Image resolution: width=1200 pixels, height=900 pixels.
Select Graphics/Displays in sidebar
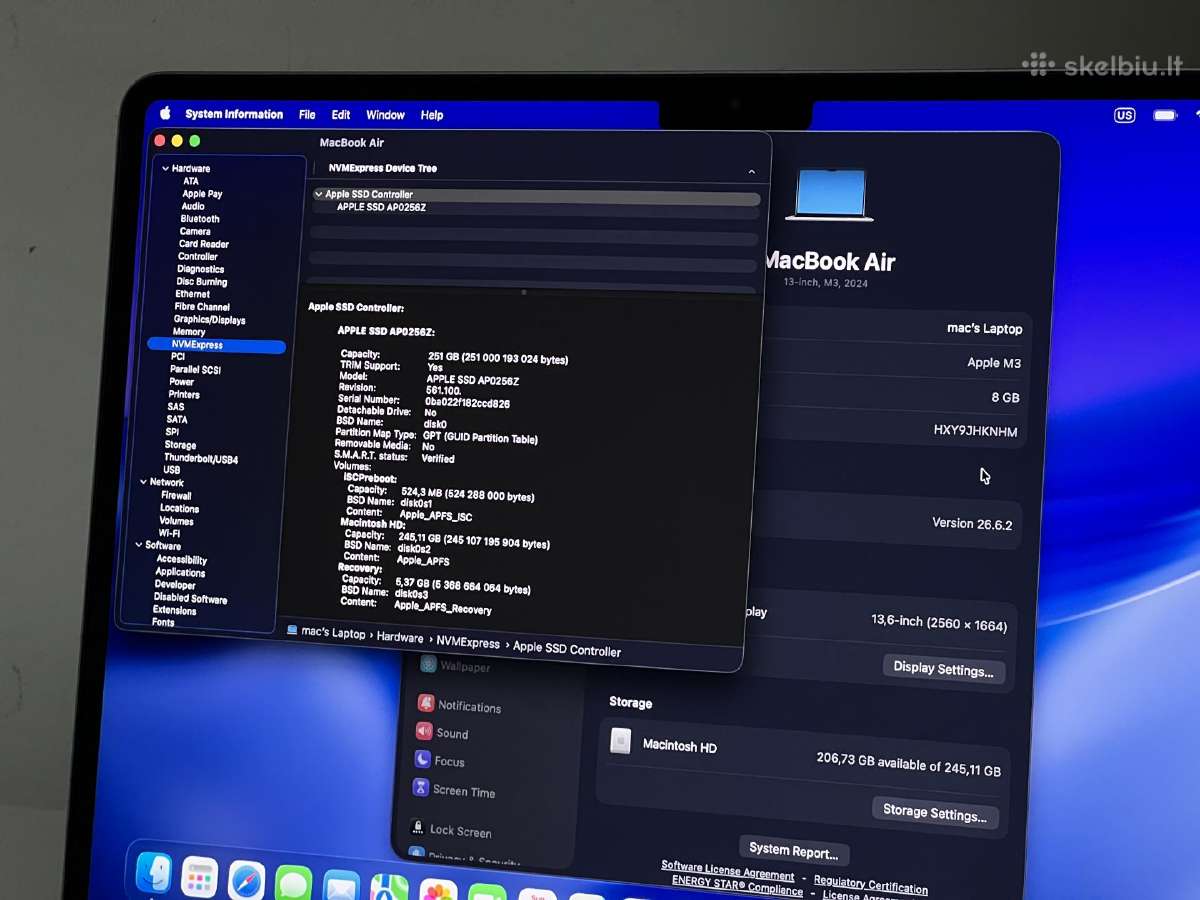pyautogui.click(x=209, y=320)
